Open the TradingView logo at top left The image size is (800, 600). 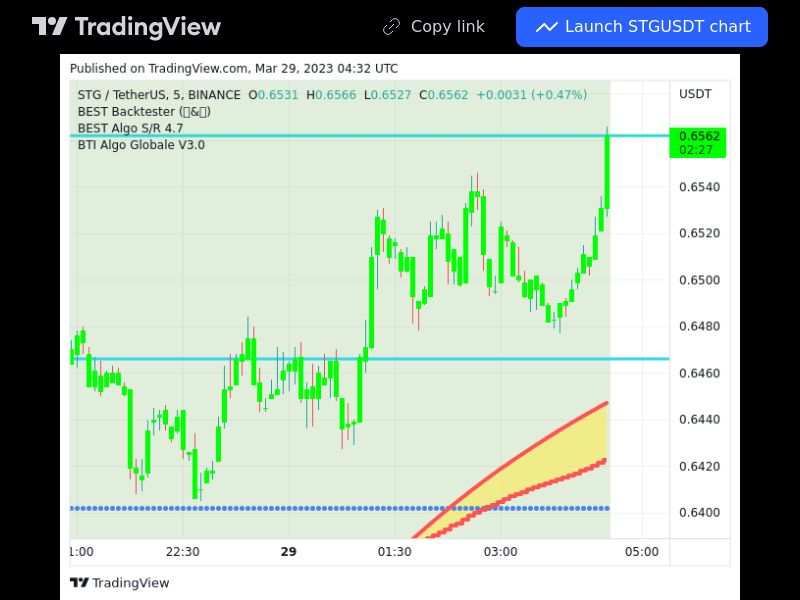pyautogui.click(x=126, y=27)
